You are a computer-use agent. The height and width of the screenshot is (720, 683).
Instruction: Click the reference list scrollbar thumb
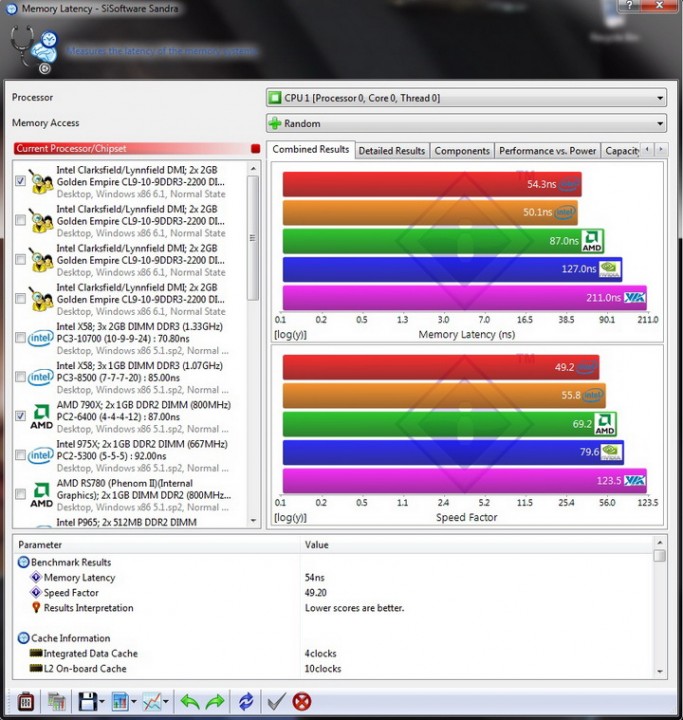pos(253,238)
